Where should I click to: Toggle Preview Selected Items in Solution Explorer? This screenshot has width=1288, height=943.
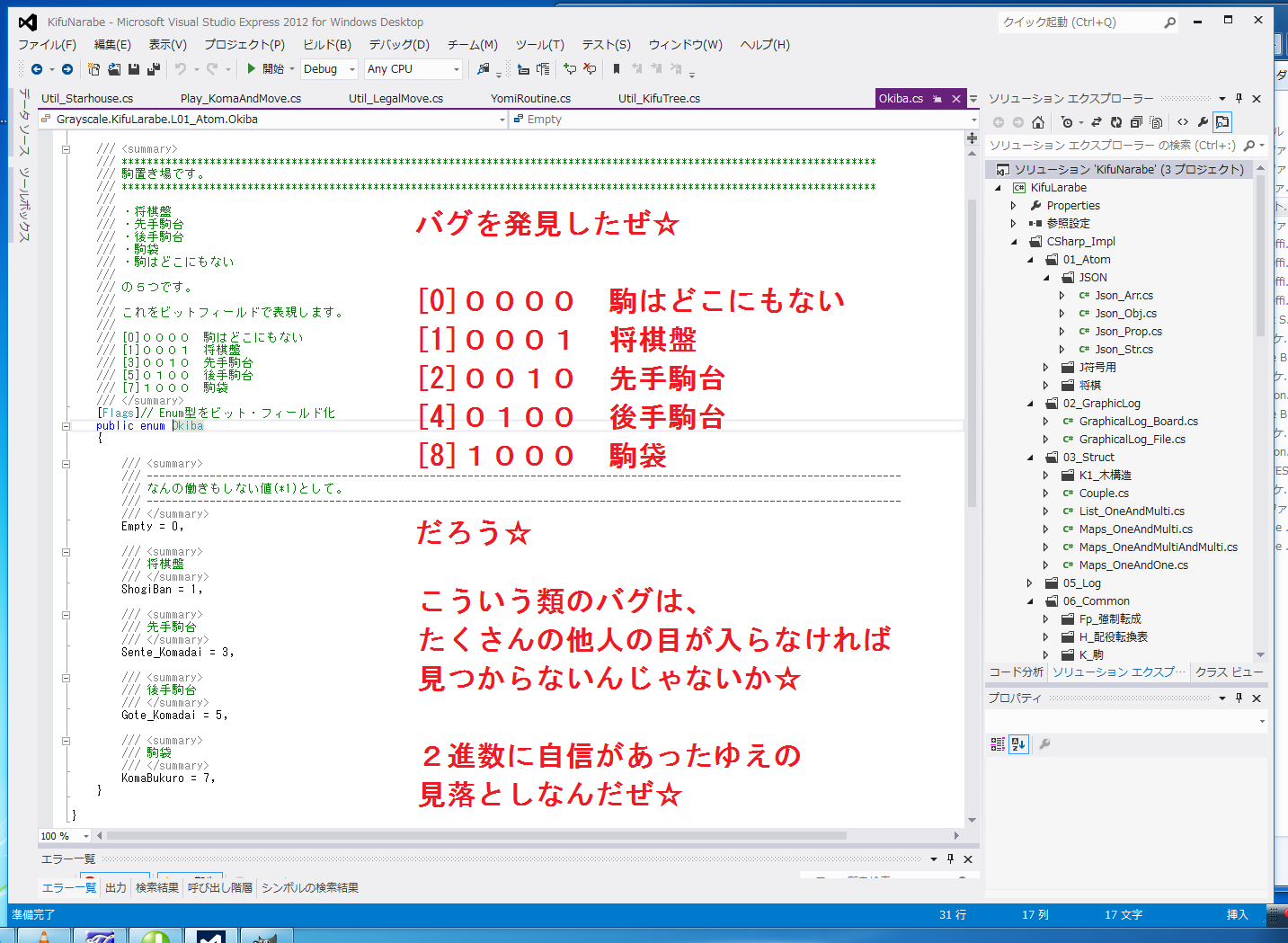pos(1222,122)
